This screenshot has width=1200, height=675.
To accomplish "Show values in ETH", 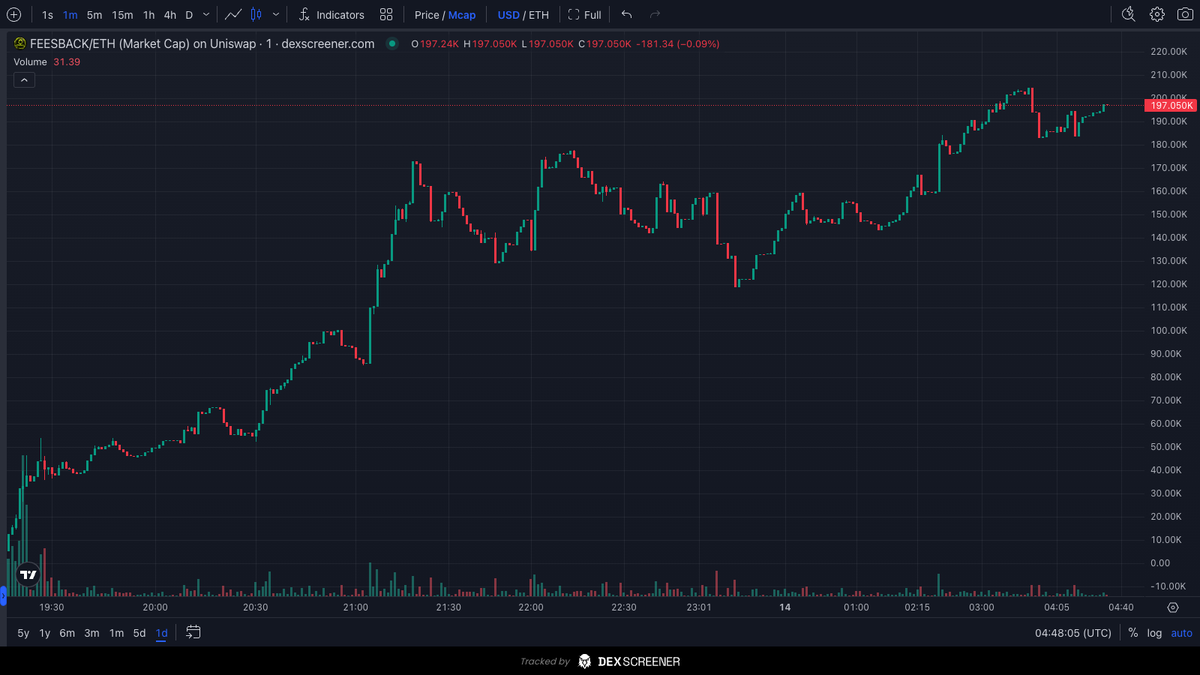I will point(539,15).
